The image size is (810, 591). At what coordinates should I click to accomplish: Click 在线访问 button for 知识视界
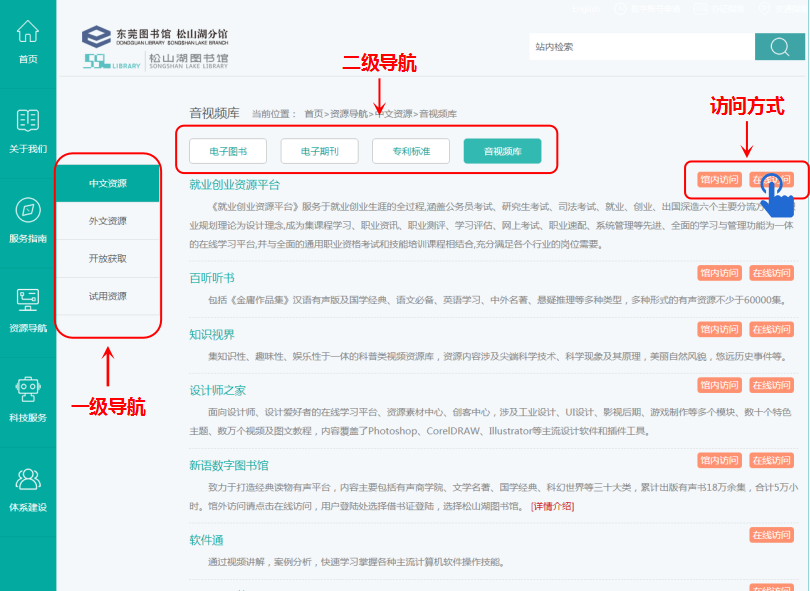[771, 330]
